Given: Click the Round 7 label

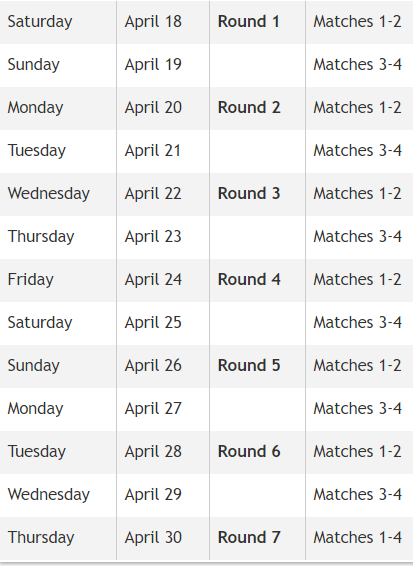Looking at the screenshot, I should point(249,537).
